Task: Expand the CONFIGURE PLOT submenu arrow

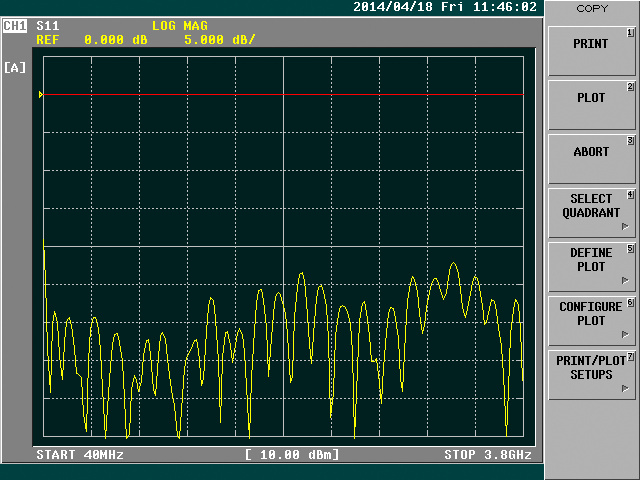Action: (625, 334)
